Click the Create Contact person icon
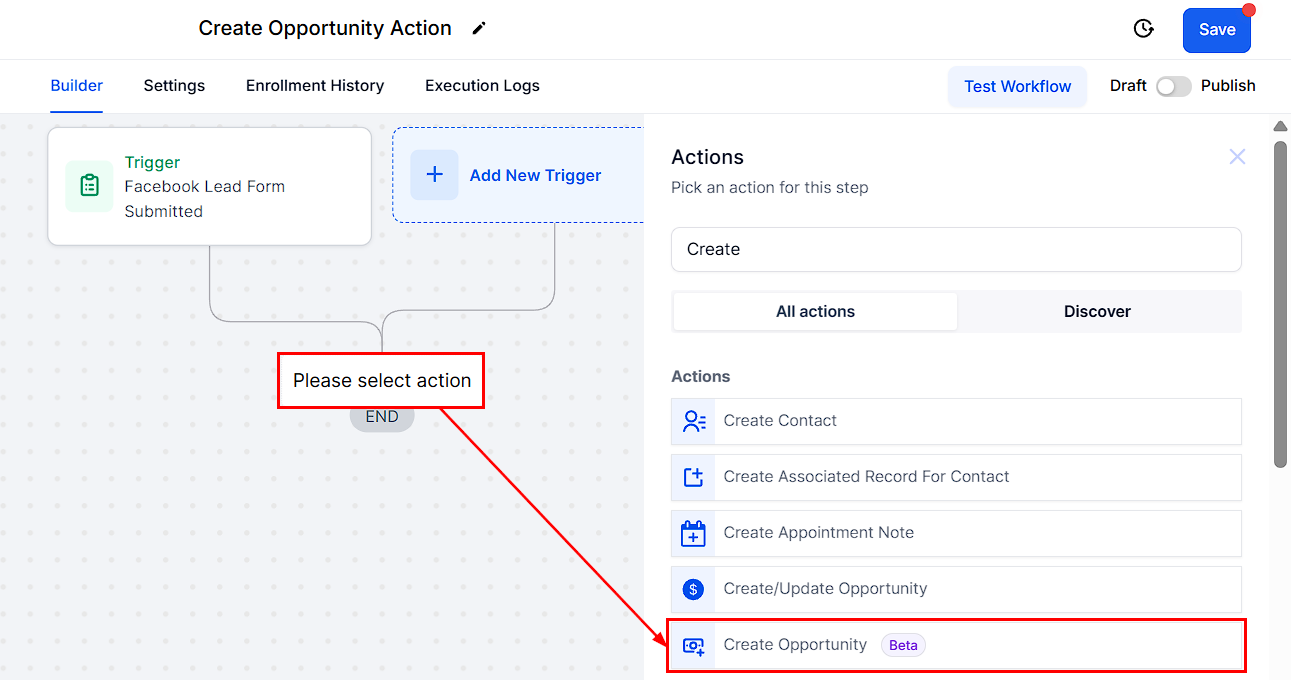This screenshot has height=680, width=1291. [x=694, y=421]
